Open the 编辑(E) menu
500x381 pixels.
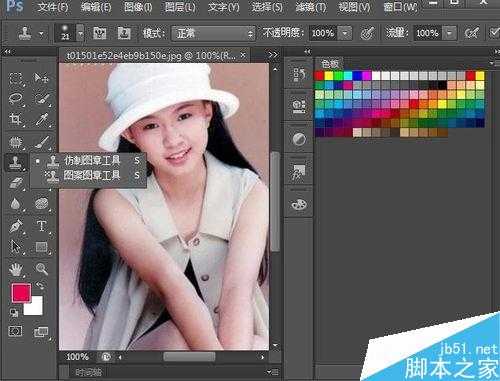coord(96,7)
